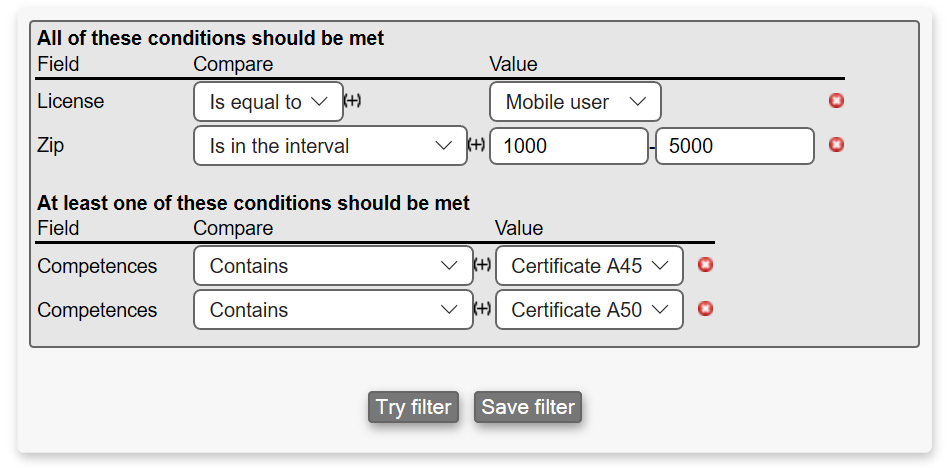Click the Zip lower bound field (1000)
This screenshot has height=468, width=948.
tap(568, 146)
